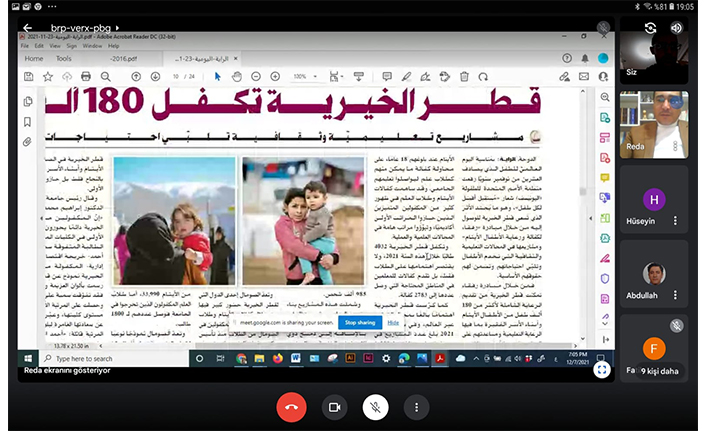Open the three-dot more options button
706x431 pixels.
[x=416, y=407]
